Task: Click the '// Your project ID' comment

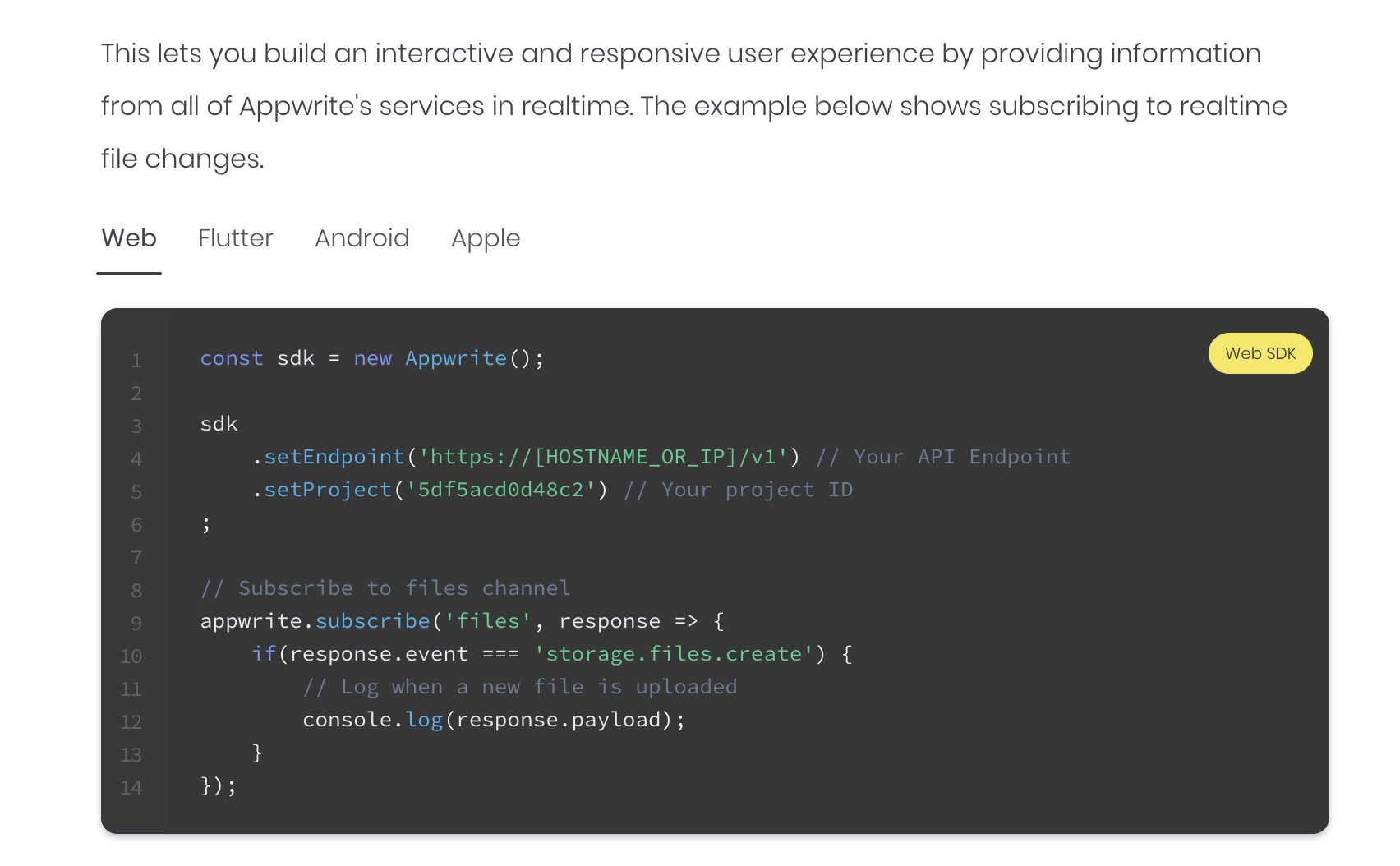Action: point(738,490)
